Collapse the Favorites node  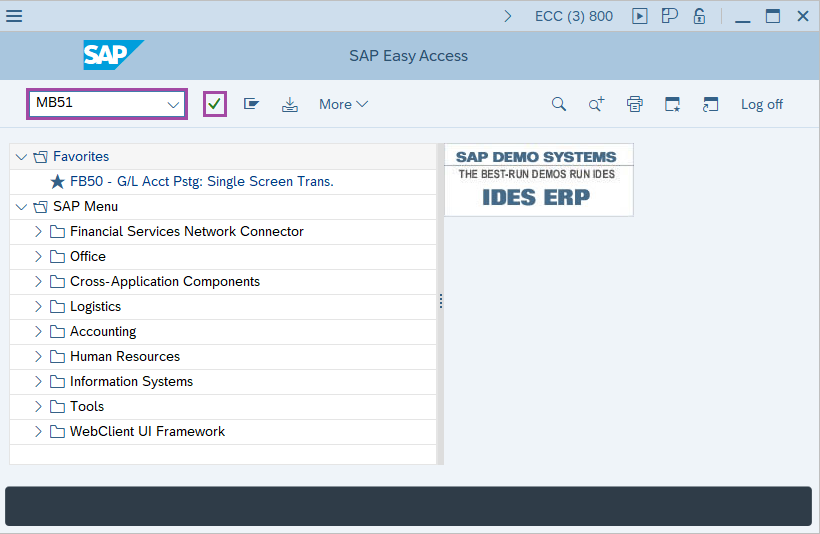(21, 157)
